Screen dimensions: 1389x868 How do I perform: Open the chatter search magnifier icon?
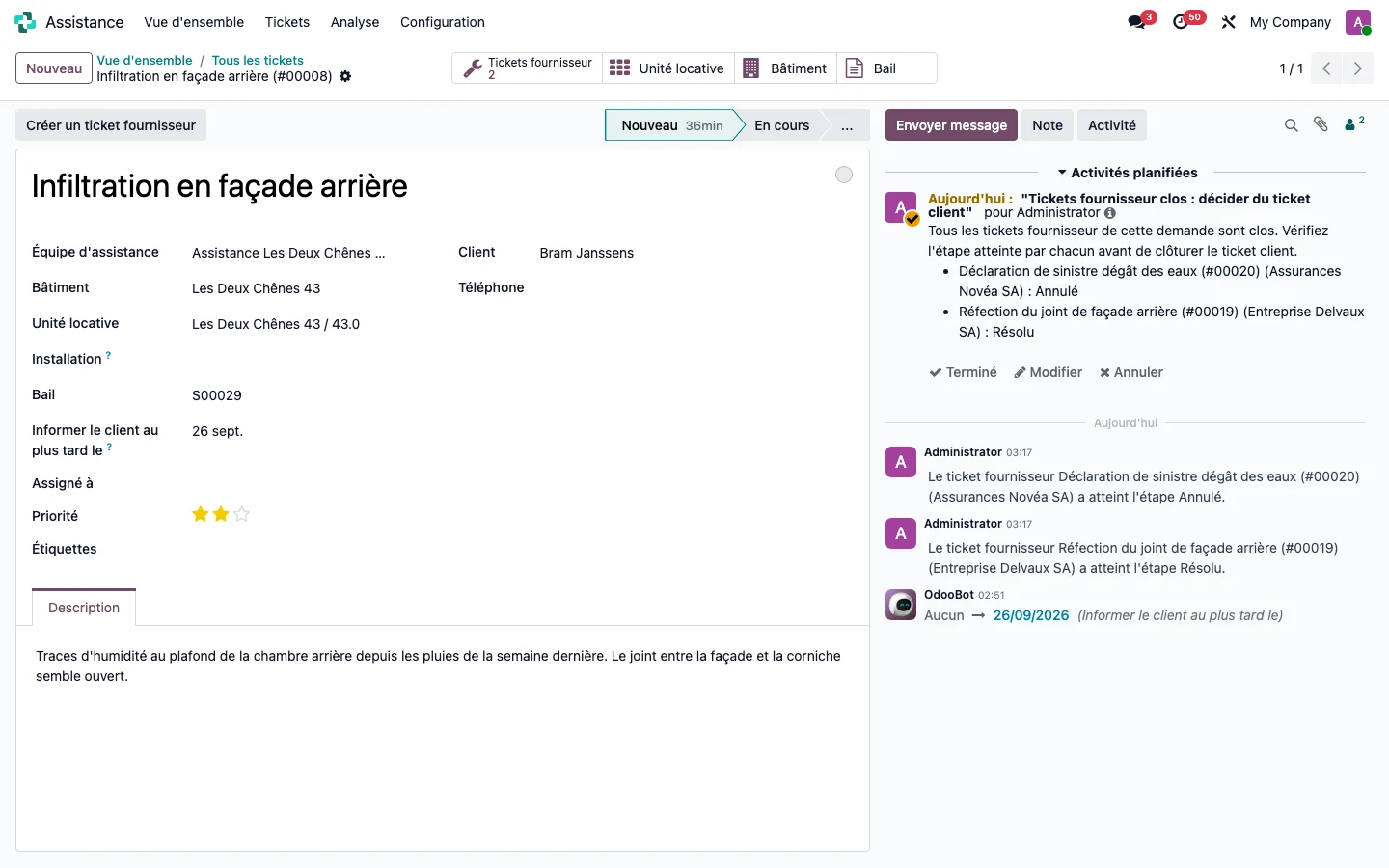pos(1291,125)
